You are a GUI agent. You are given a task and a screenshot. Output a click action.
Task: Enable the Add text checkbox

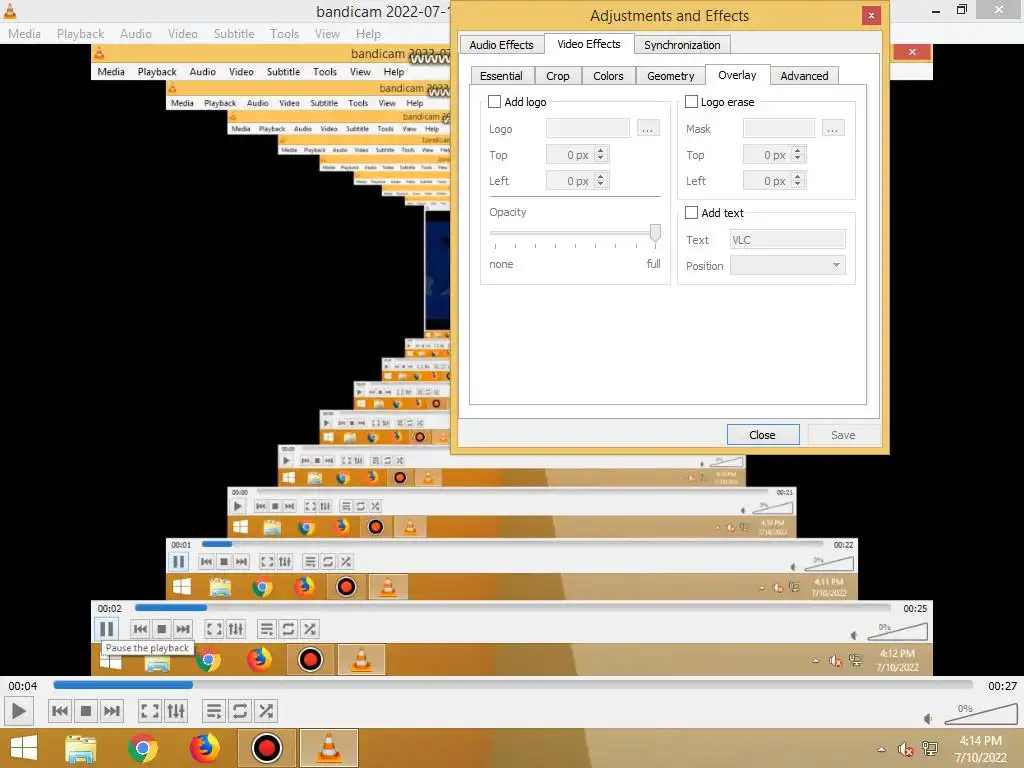pos(691,213)
